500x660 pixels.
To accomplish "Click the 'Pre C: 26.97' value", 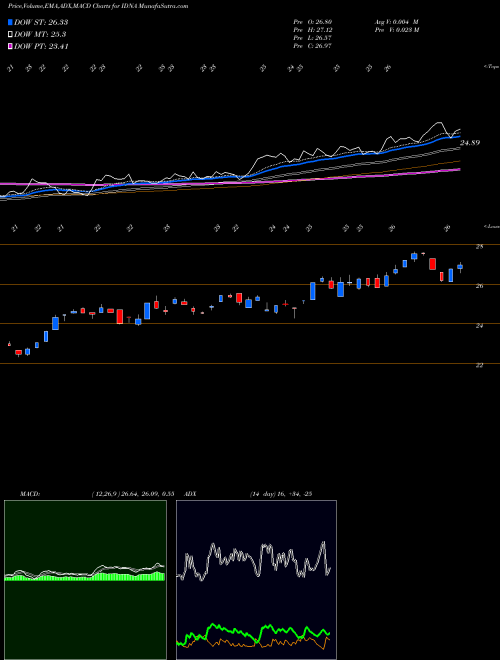I will pyautogui.click(x=312, y=46).
